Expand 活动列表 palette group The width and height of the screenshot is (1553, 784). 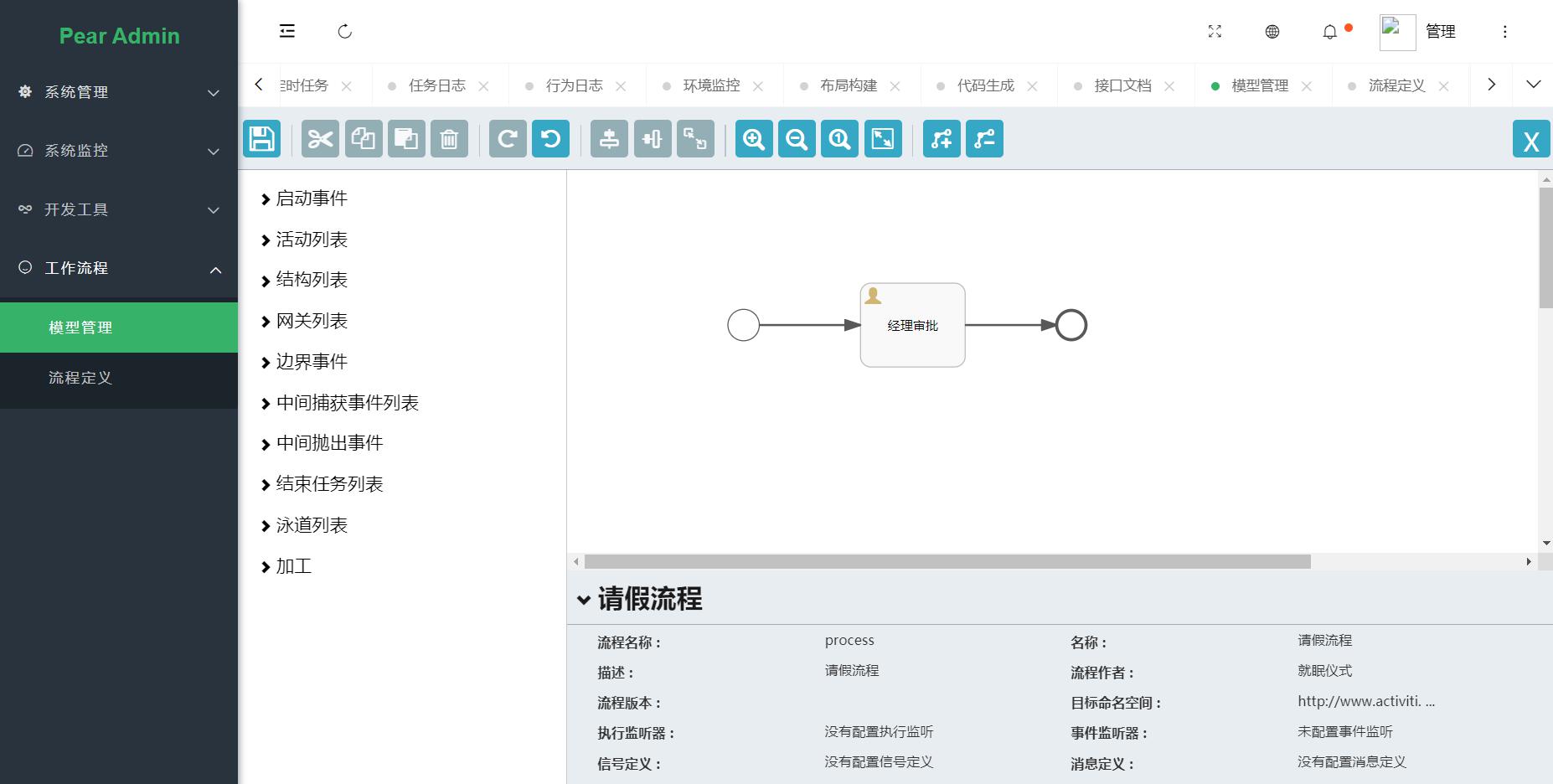pyautogui.click(x=303, y=240)
